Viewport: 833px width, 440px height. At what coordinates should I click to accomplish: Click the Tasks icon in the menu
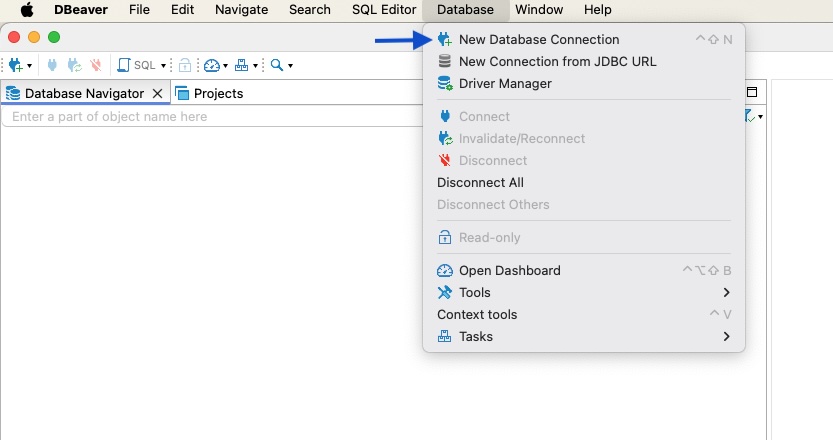(445, 336)
